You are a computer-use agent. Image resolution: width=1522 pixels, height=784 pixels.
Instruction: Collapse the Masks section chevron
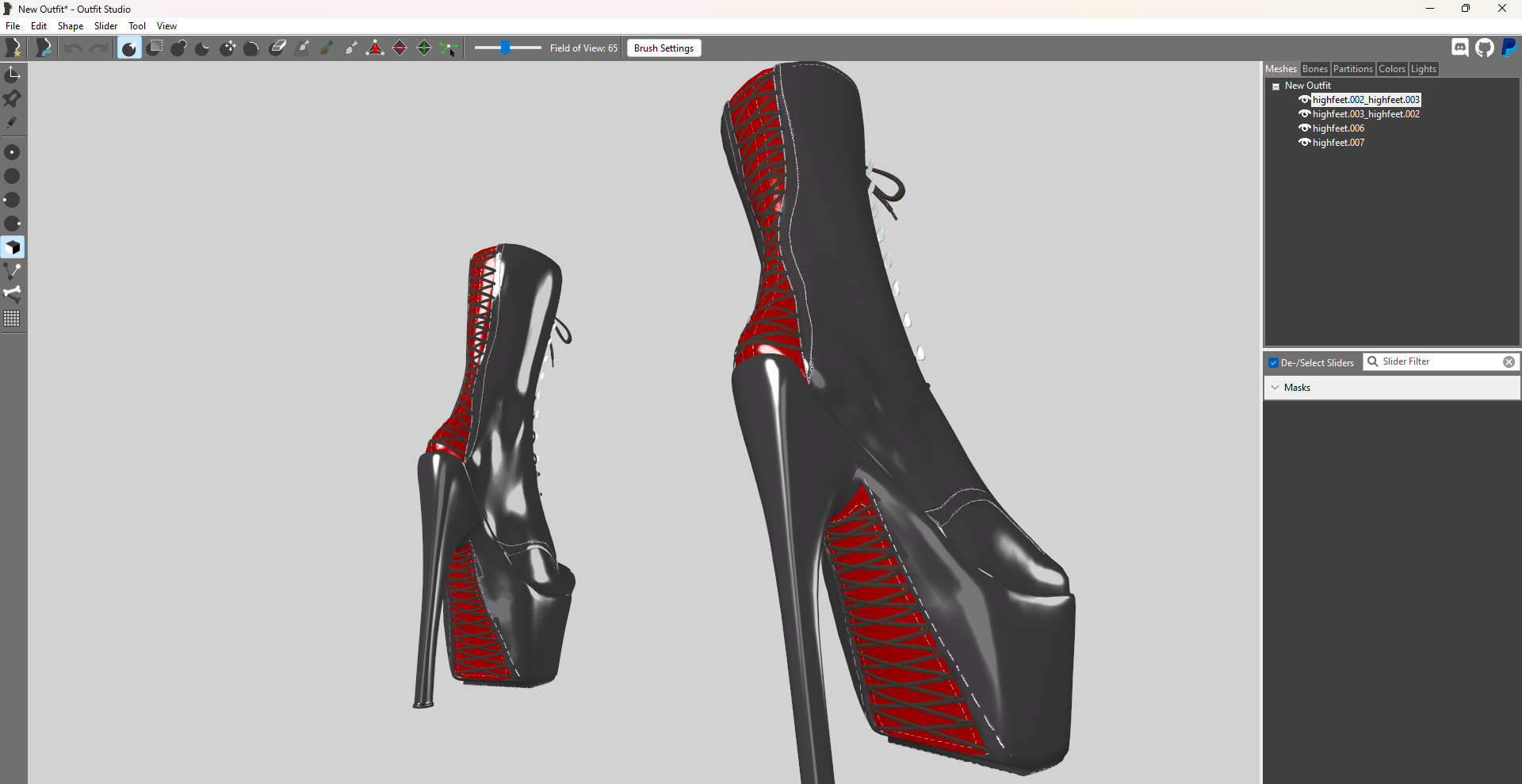click(1275, 388)
